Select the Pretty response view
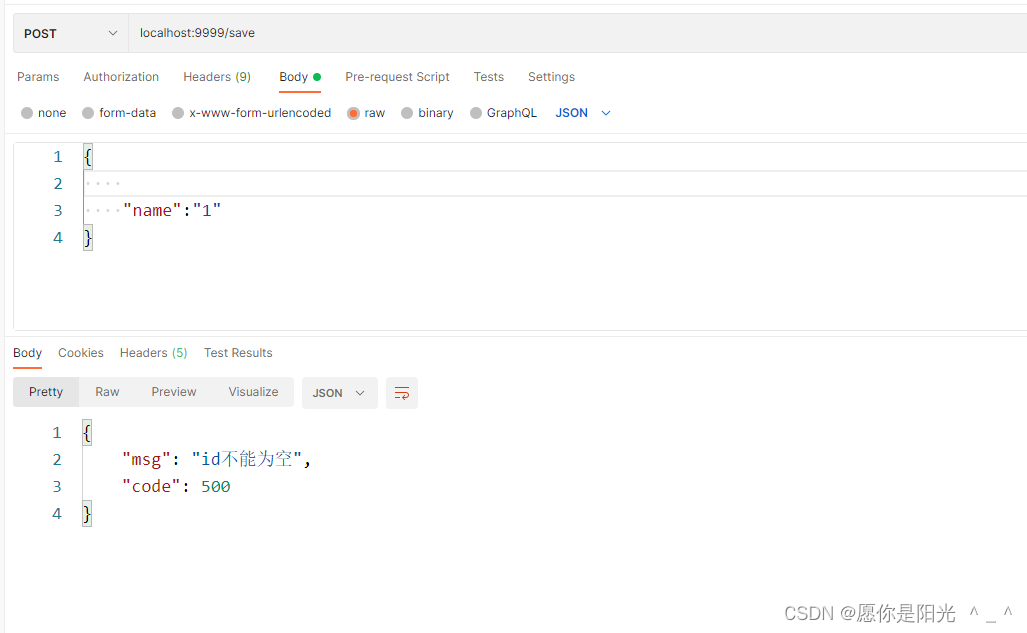The image size is (1027, 633). point(46,392)
